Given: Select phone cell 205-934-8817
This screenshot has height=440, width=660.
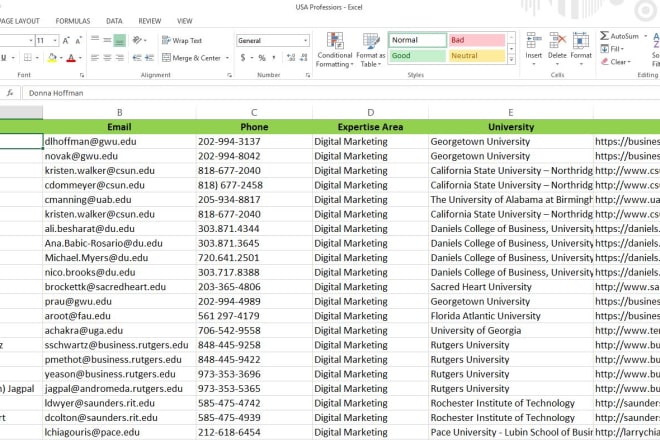Looking at the screenshot, I should point(254,200).
